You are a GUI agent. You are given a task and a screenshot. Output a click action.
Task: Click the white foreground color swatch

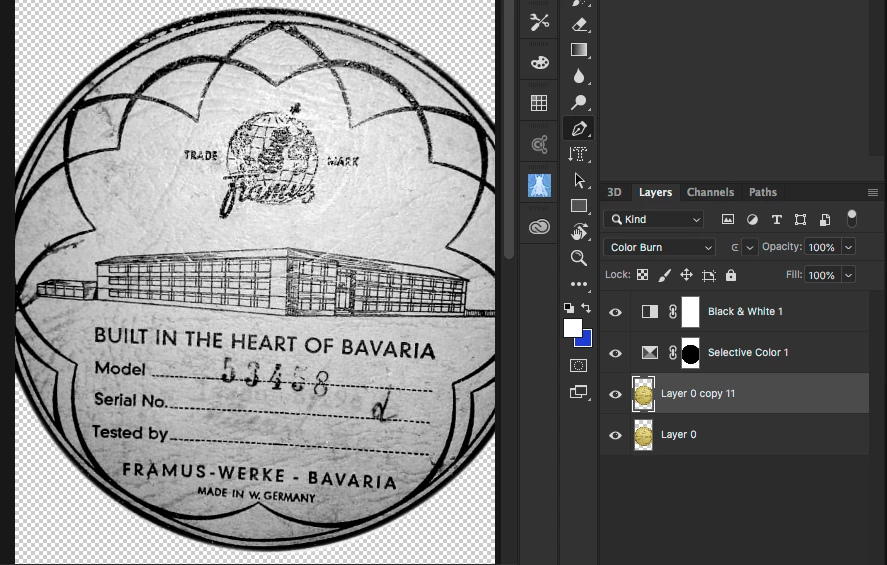click(571, 327)
